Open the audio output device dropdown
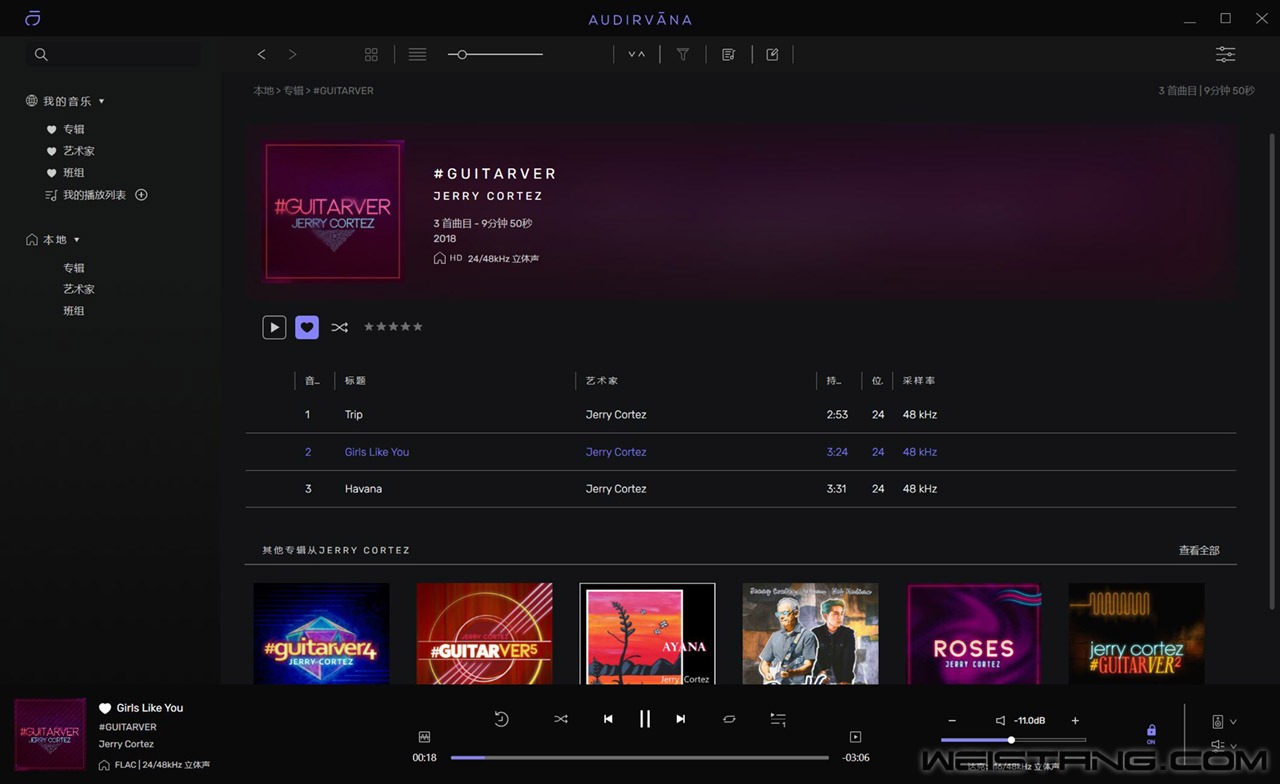Viewport: 1280px width, 784px height. click(1224, 721)
